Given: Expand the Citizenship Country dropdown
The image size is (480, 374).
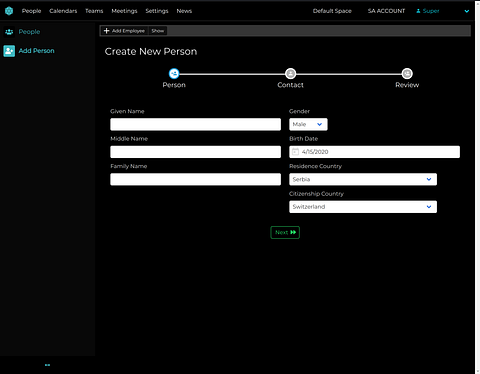Looking at the screenshot, I should (363, 207).
